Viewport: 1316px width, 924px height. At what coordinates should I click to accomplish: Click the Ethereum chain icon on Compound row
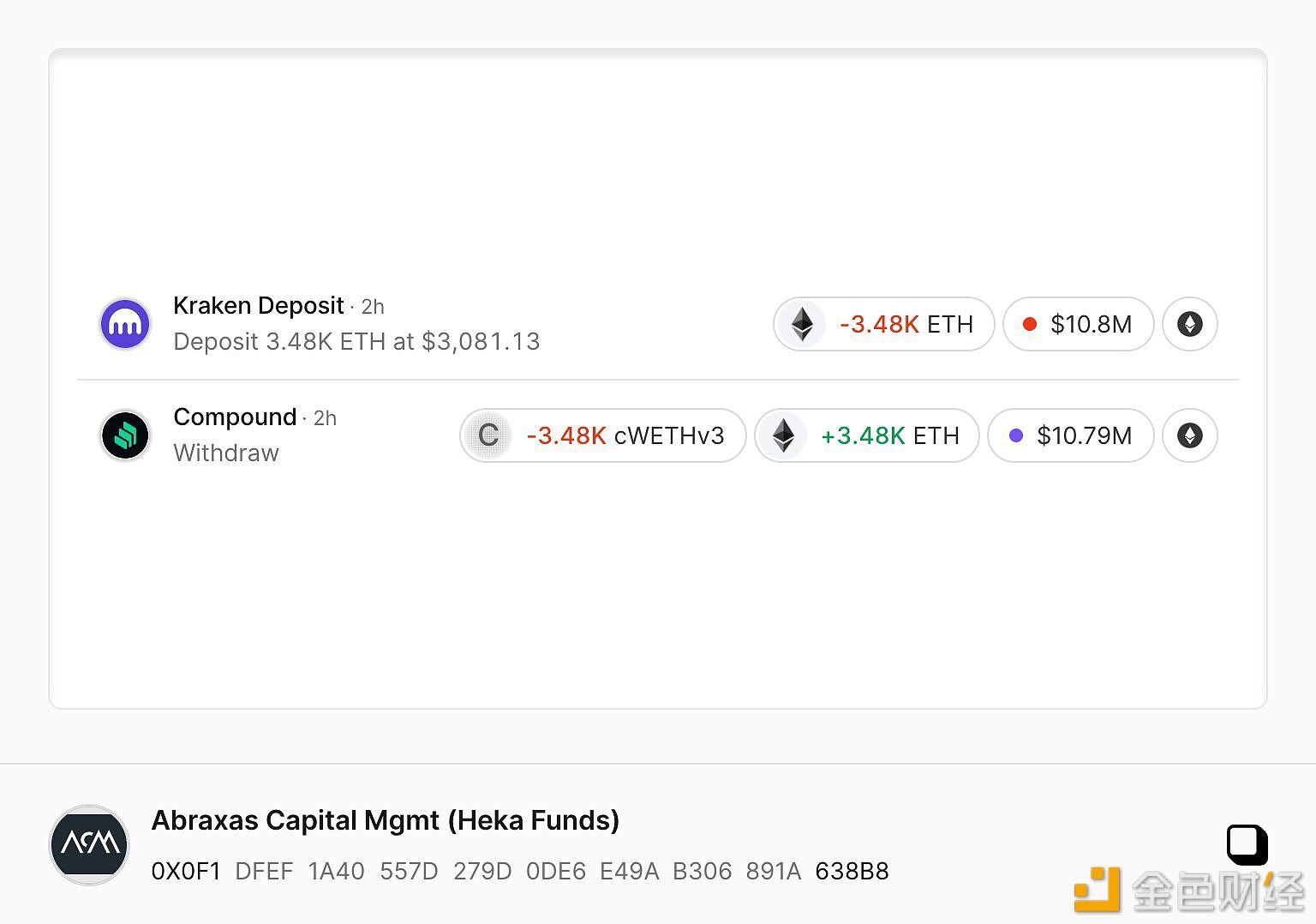coord(1189,435)
